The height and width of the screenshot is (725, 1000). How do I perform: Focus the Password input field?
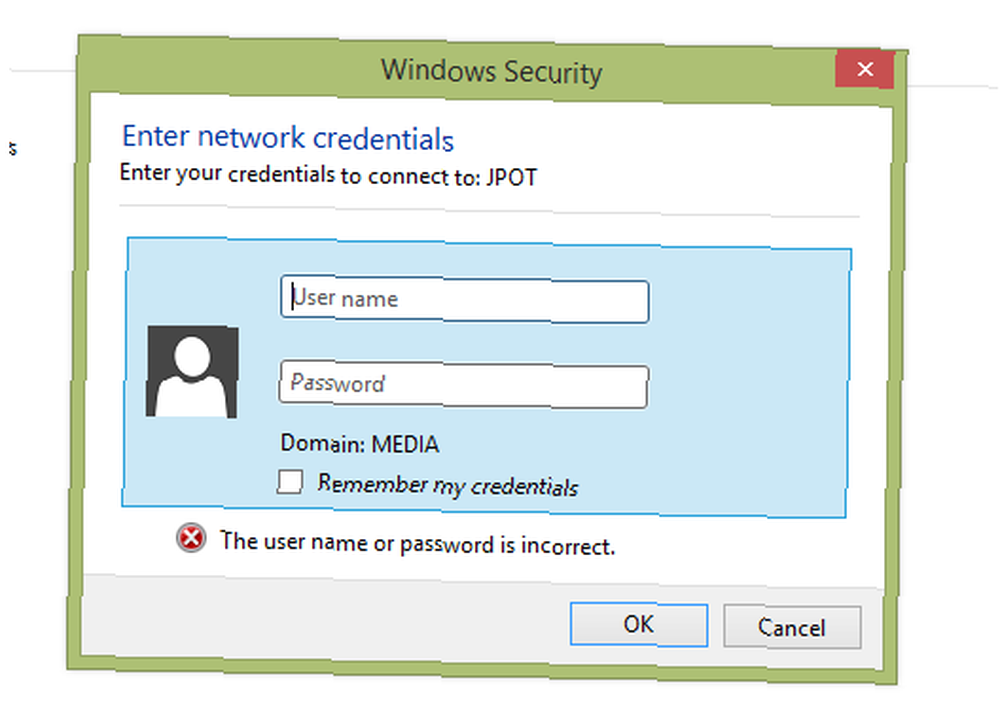[464, 384]
